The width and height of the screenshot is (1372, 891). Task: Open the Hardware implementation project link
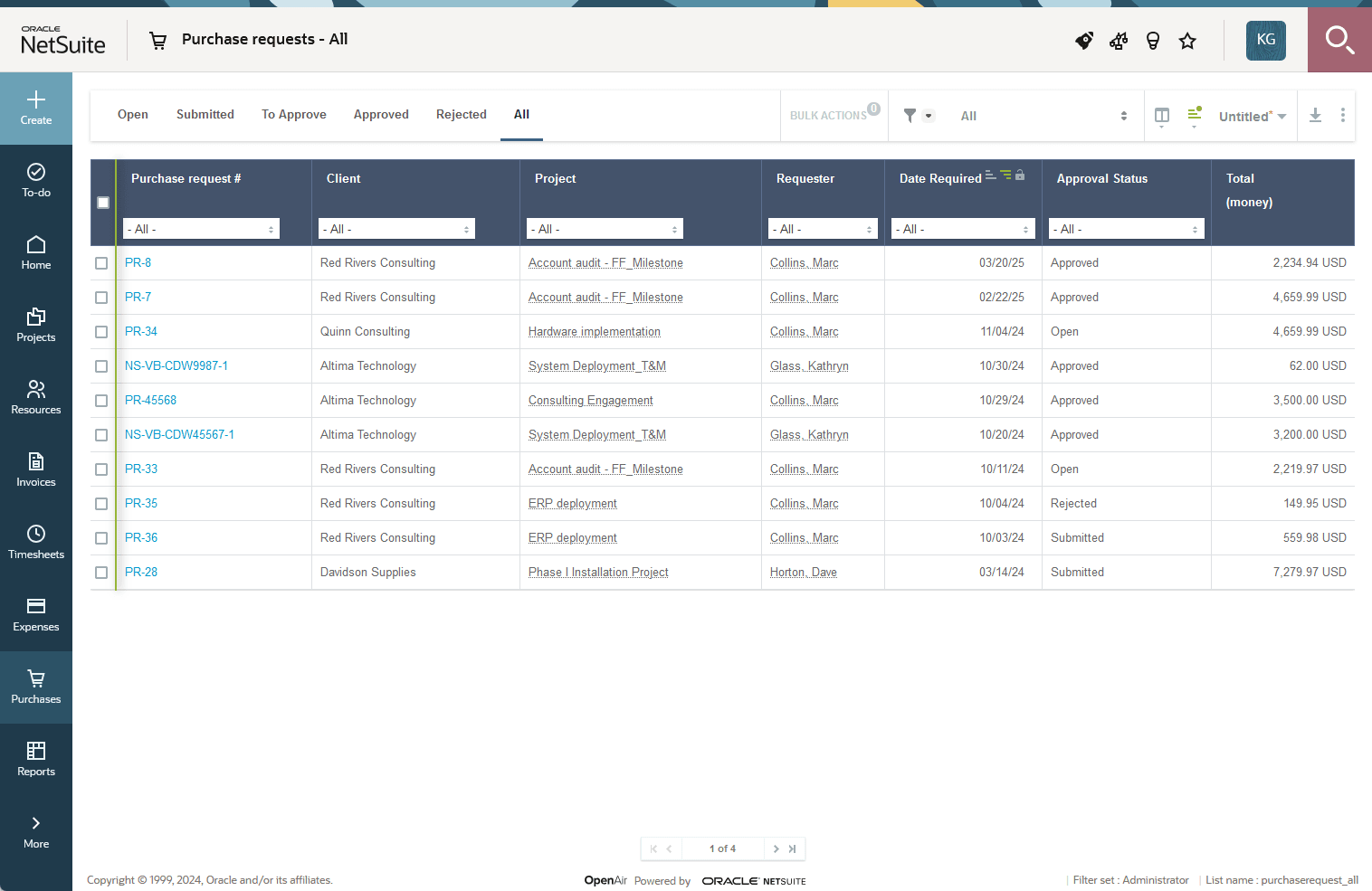pyautogui.click(x=595, y=332)
